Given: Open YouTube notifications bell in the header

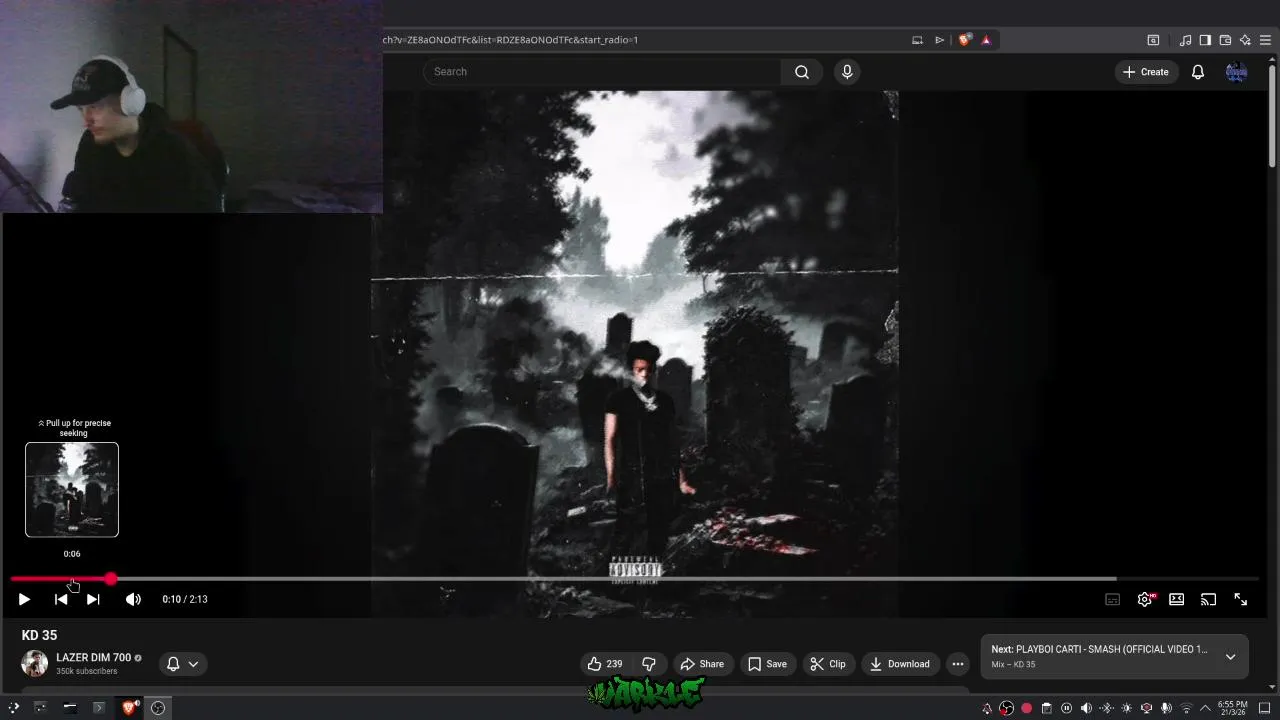Looking at the screenshot, I should coord(1197,72).
